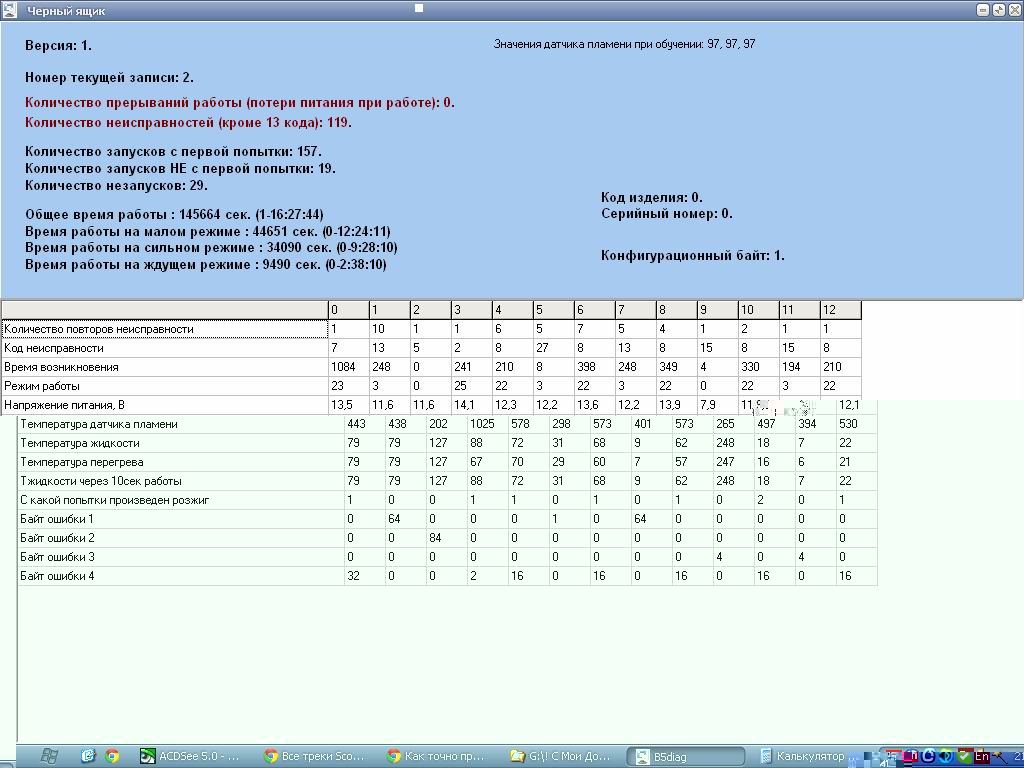Select the B5diag taskbar button

point(686,756)
